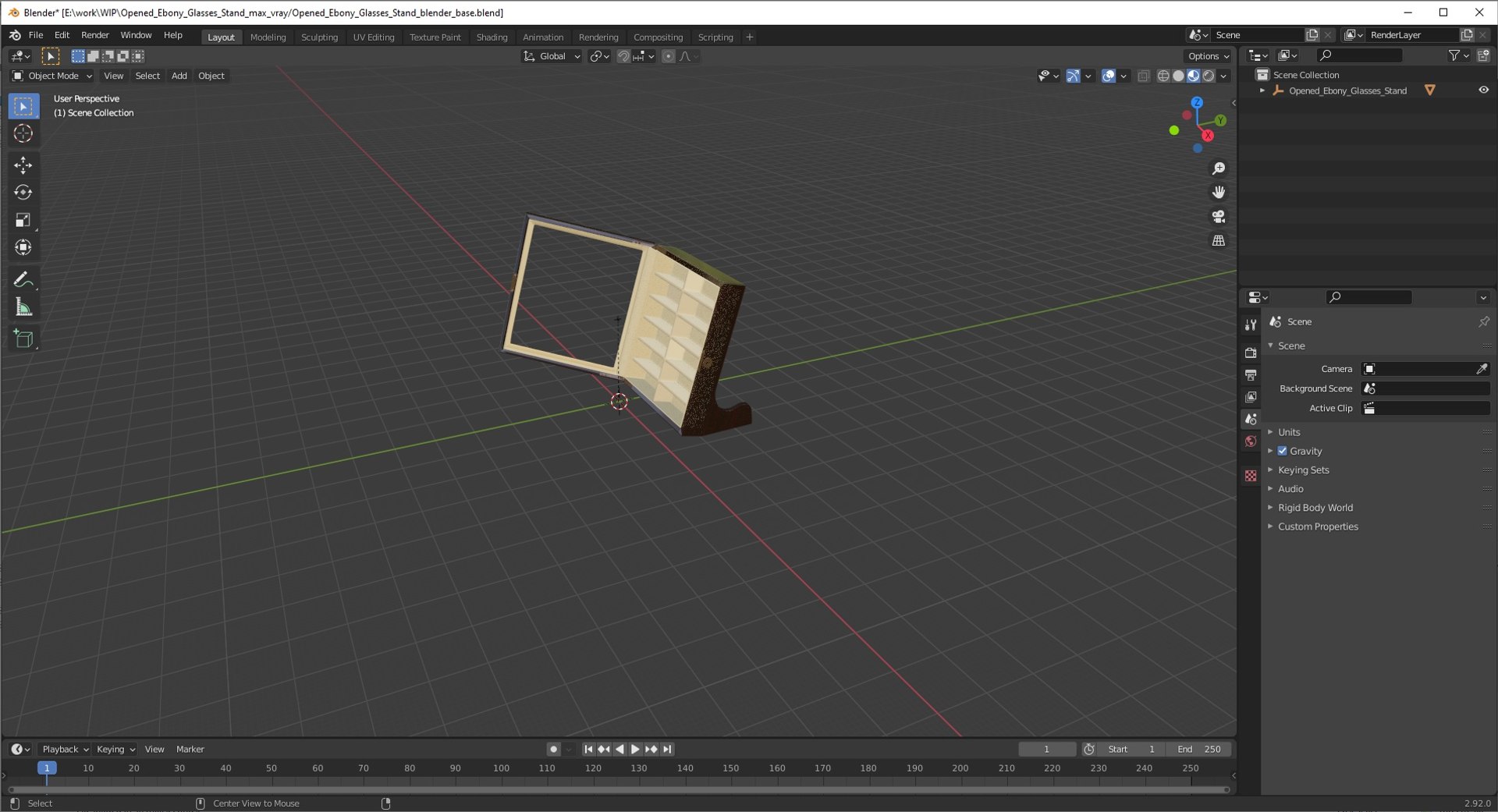The width and height of the screenshot is (1498, 812).
Task: Select the Rotate tool
Action: pos(23,192)
